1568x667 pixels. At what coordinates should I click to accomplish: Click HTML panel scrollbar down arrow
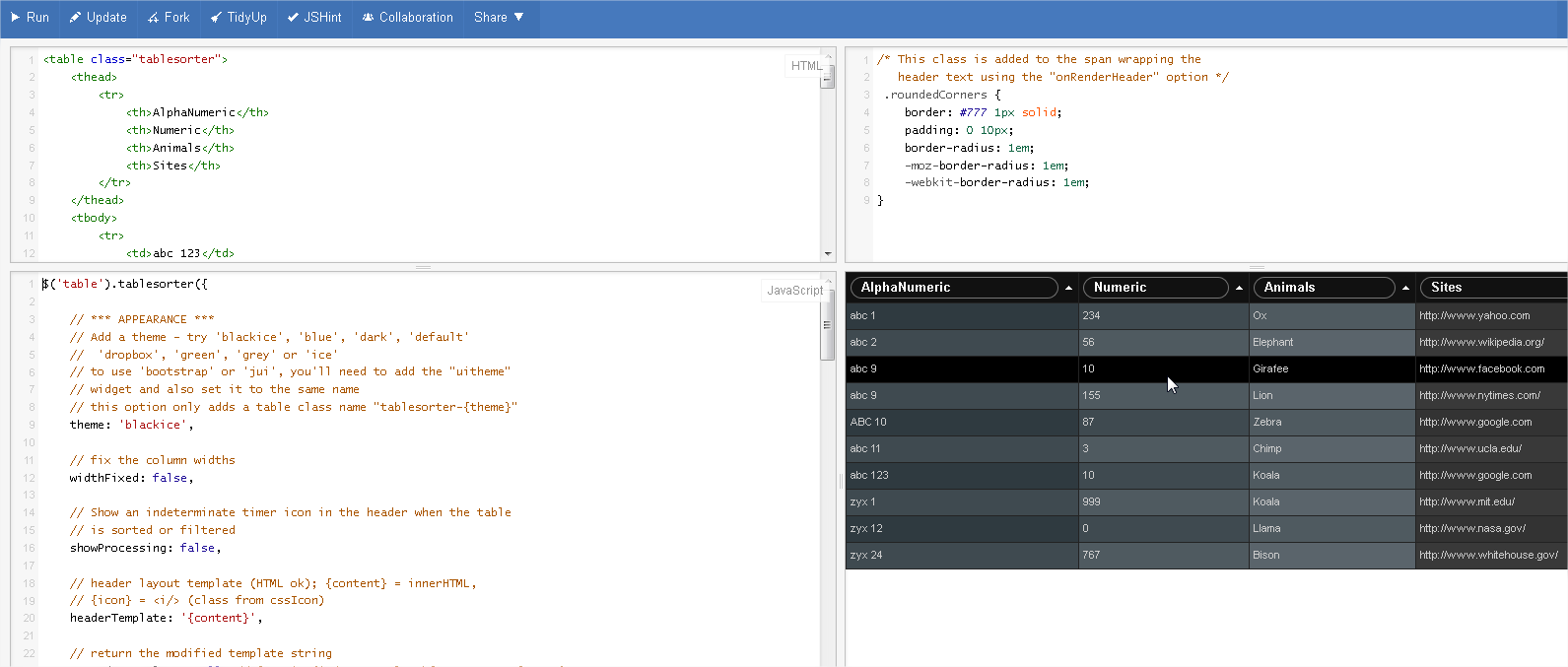coord(828,254)
